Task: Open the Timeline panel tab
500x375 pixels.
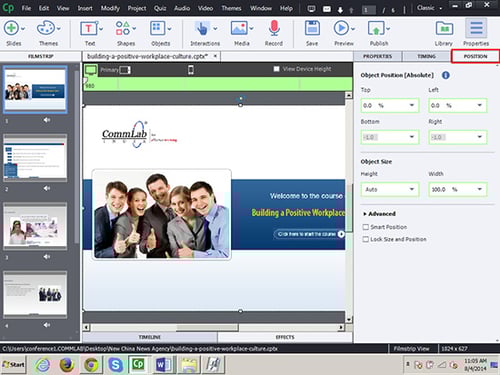Action: (150, 337)
